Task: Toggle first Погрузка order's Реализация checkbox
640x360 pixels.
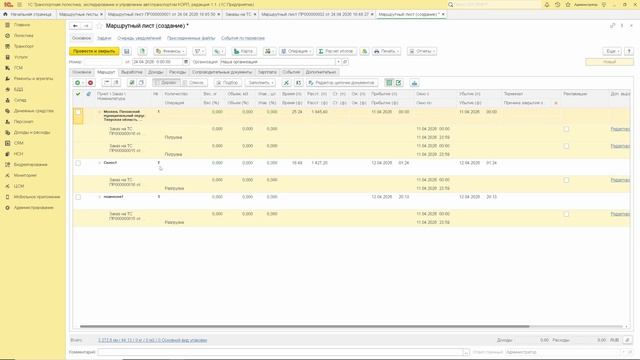Action: pos(566,129)
